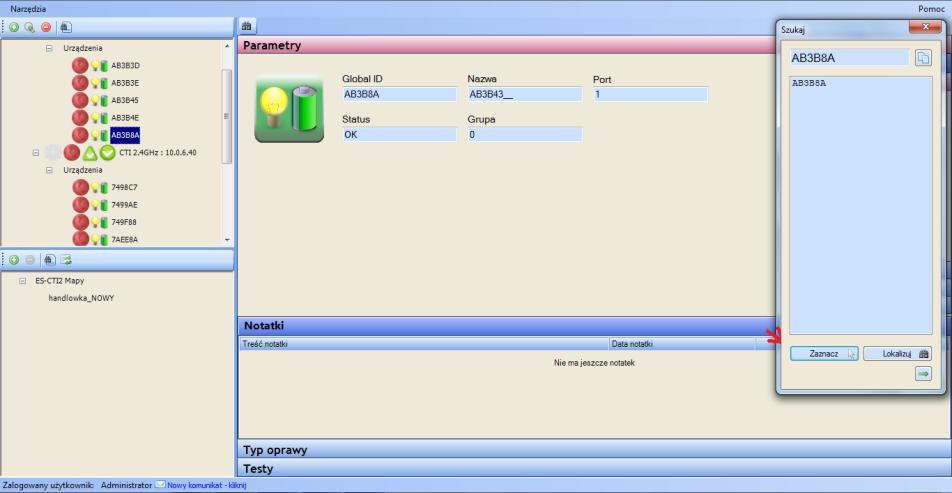Click the large lamp and battery device image
Viewport: 952px width, 493px height.
(x=289, y=109)
